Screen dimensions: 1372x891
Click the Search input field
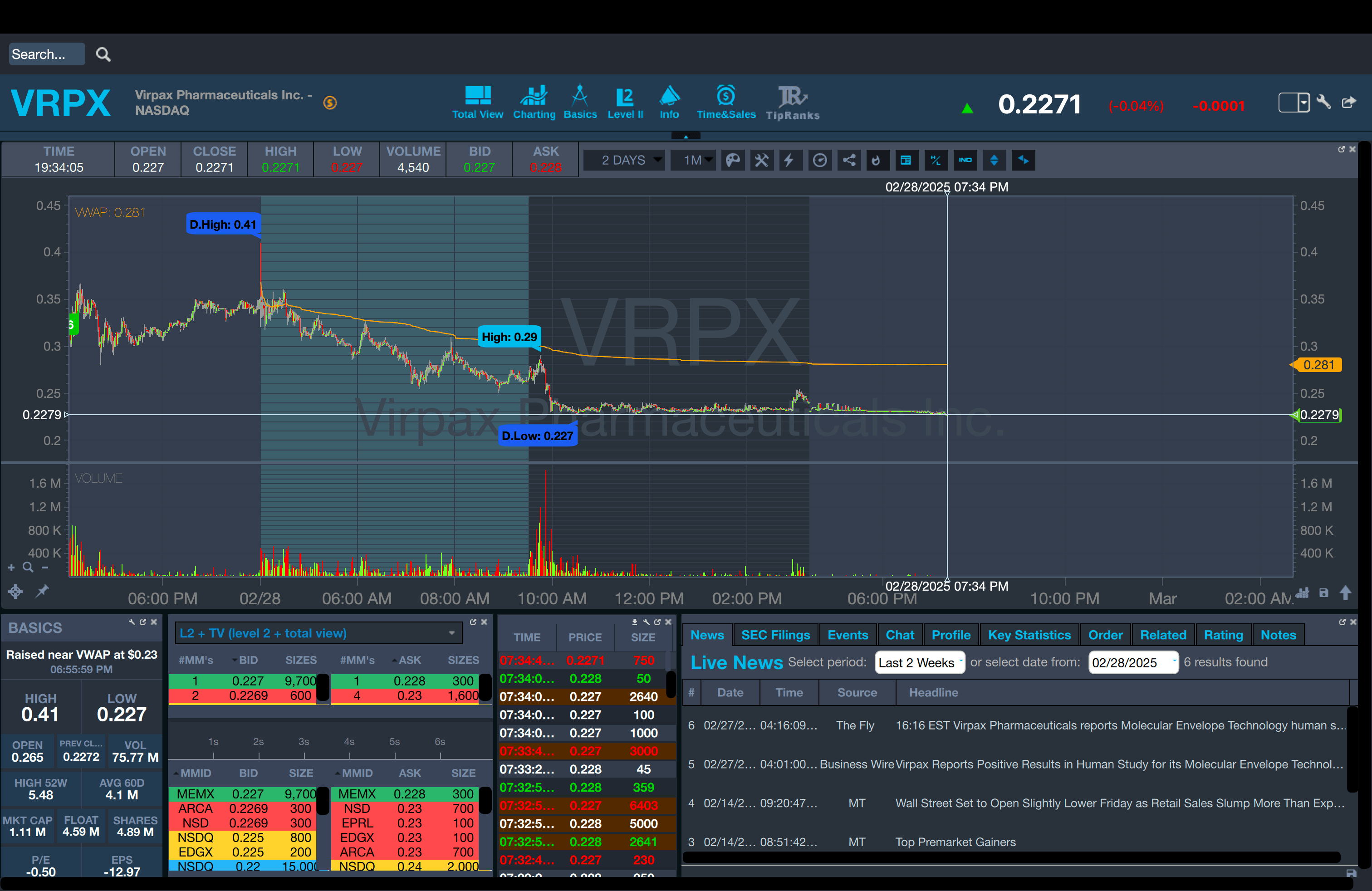(x=46, y=54)
